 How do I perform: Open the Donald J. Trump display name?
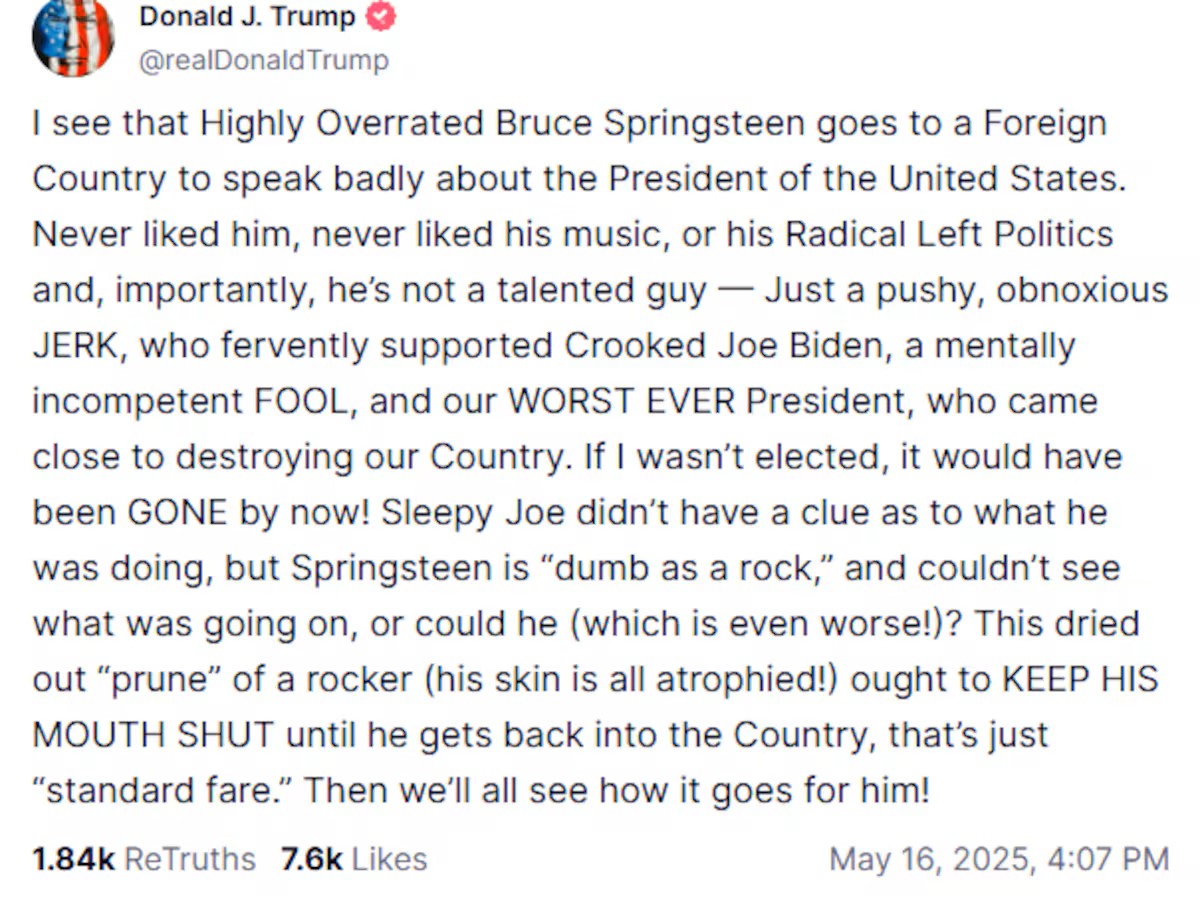(247, 17)
